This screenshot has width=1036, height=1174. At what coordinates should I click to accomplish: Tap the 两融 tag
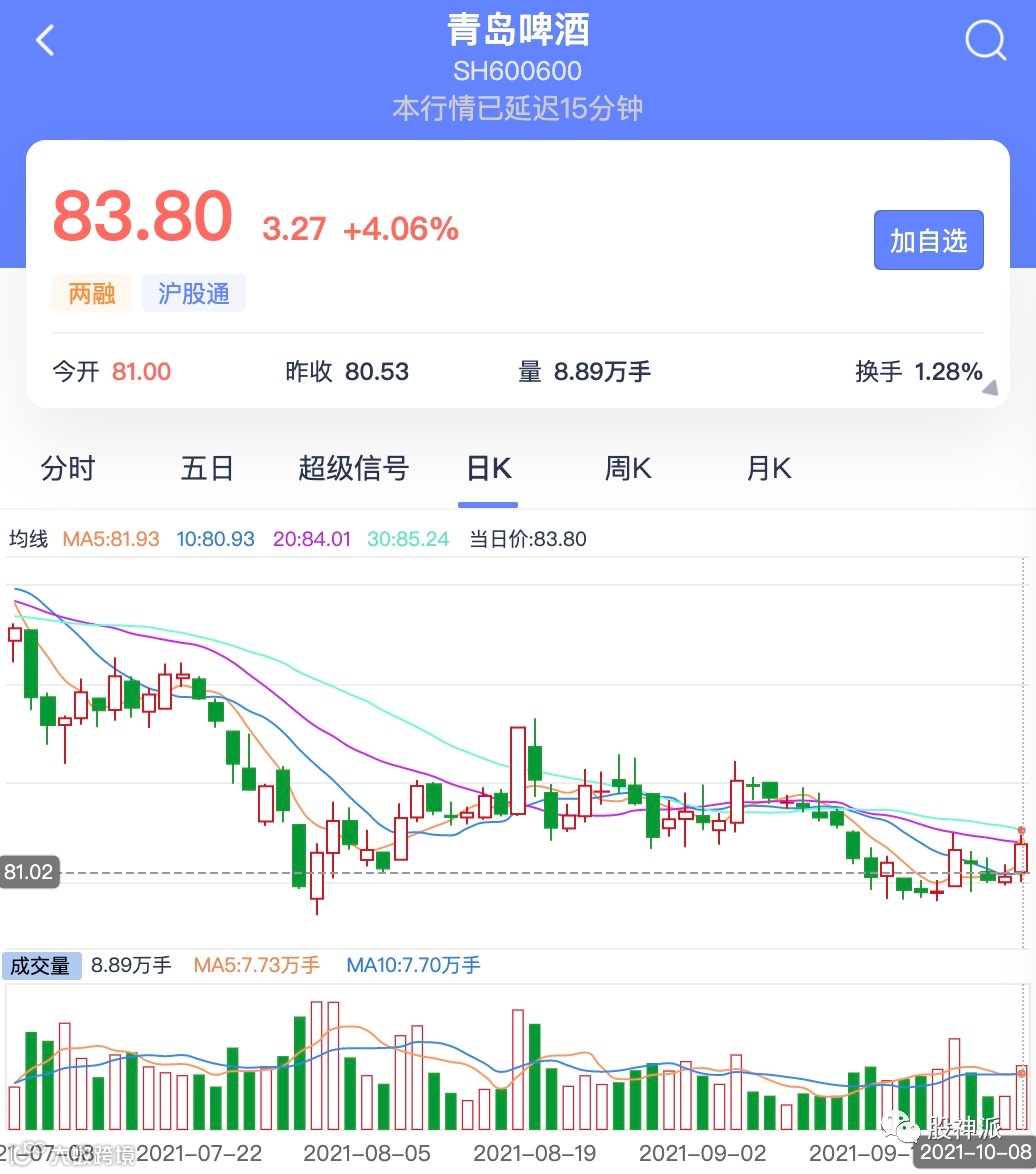point(91,294)
